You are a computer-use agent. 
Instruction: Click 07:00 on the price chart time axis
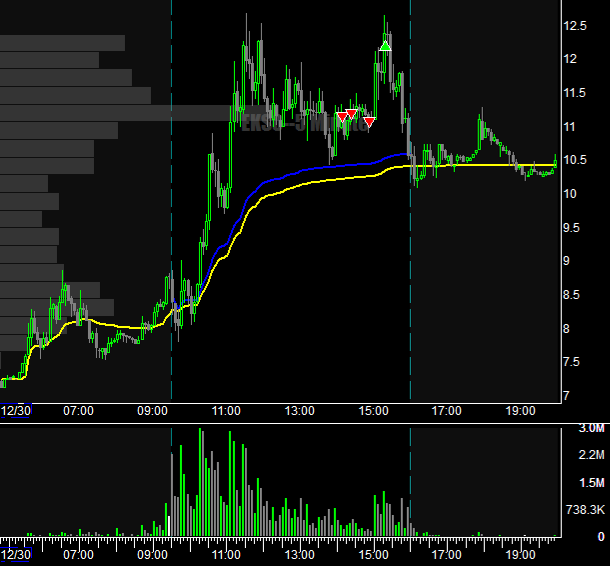coord(79,411)
